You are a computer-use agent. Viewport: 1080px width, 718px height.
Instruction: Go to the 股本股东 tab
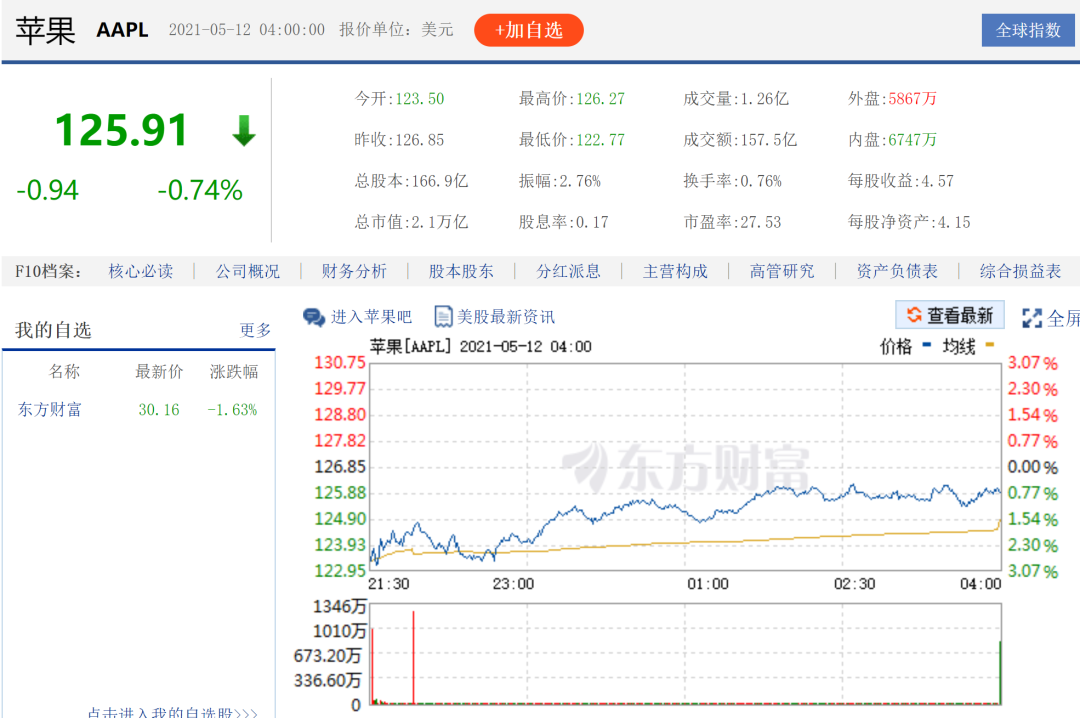pyautogui.click(x=461, y=271)
